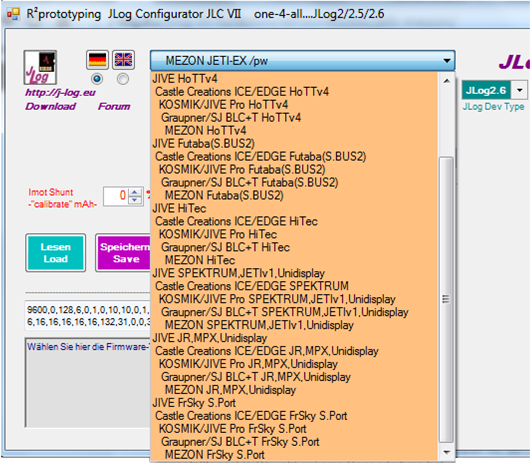Screen dimensions: 532x470
Task: Select JIVE HoTTv4 from the list
Action: click(294, 79)
